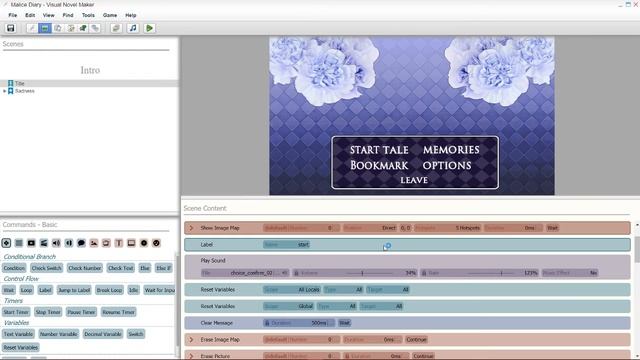Click the green puzzle-piece toolbar icon
640x360 pixels.
point(83,28)
